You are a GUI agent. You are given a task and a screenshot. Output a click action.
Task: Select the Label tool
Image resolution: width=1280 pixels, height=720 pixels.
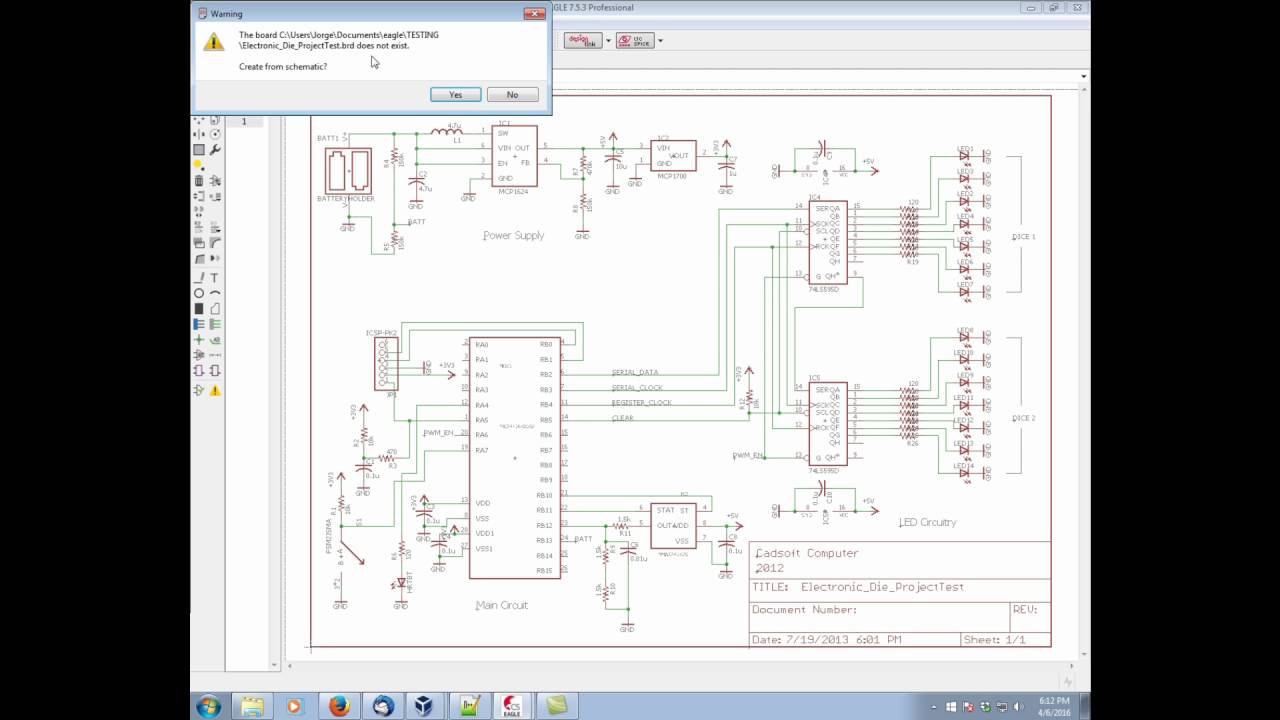pyautogui.click(x=215, y=339)
